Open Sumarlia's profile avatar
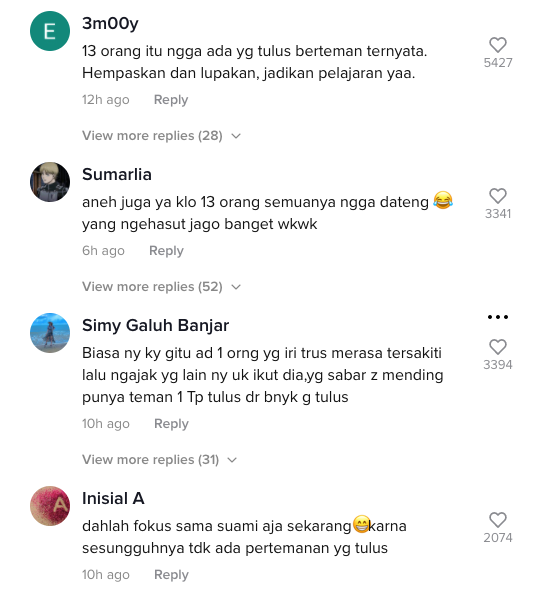540x592 pixels. 50,182
